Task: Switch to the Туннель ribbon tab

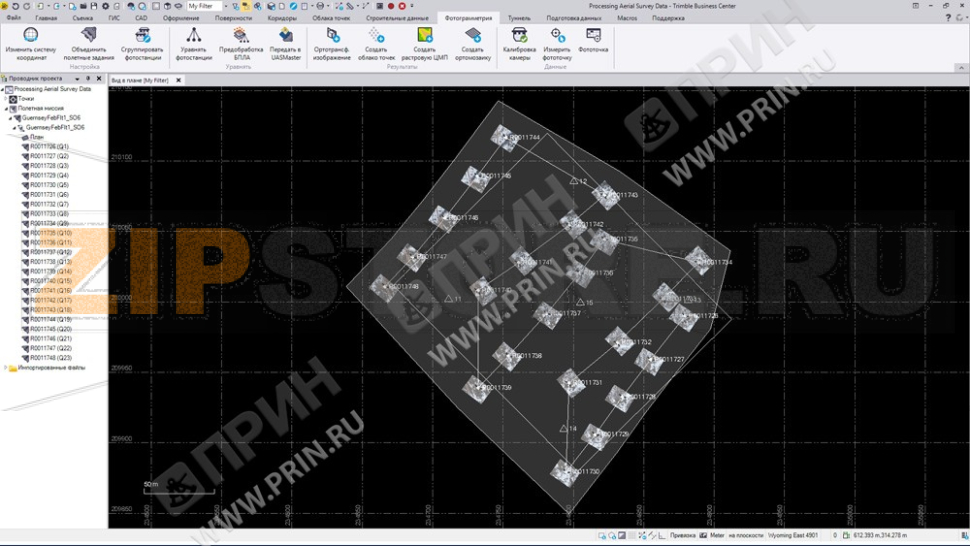Action: click(x=519, y=18)
